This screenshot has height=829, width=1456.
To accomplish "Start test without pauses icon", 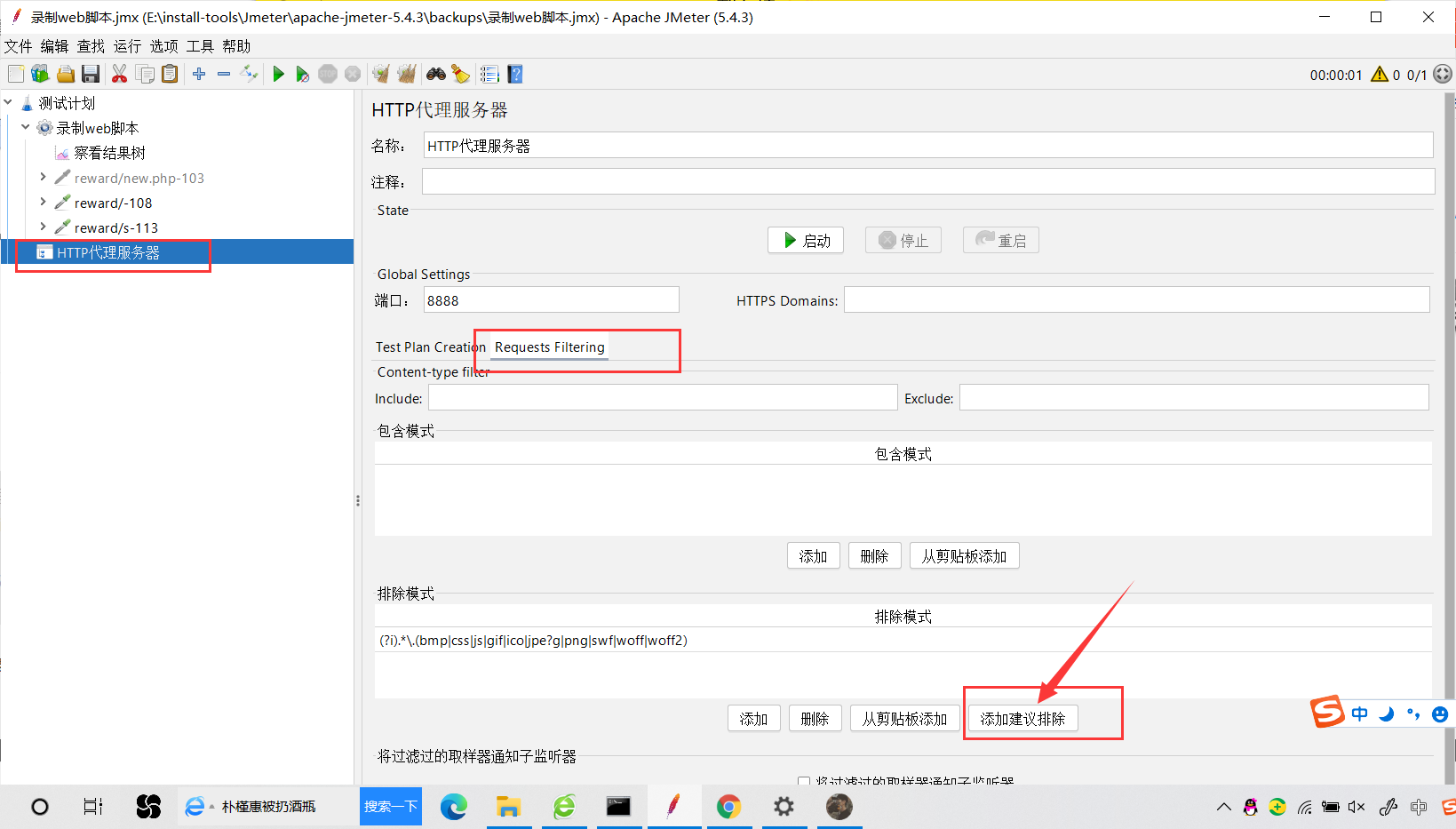I will click(303, 74).
